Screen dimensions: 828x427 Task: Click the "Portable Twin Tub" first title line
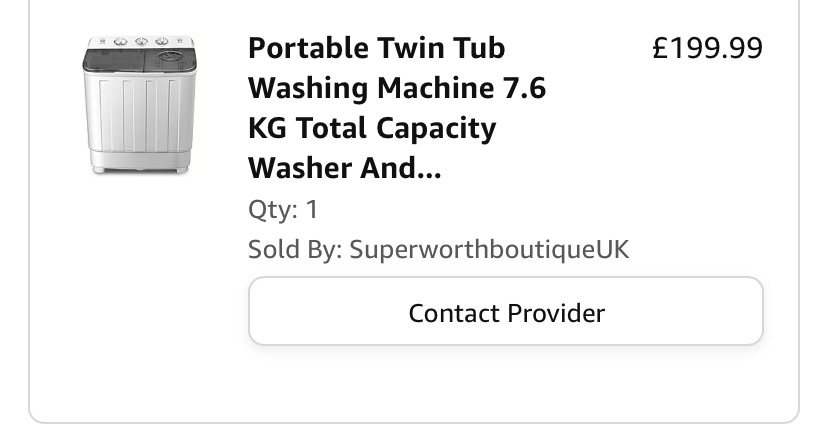coord(377,48)
